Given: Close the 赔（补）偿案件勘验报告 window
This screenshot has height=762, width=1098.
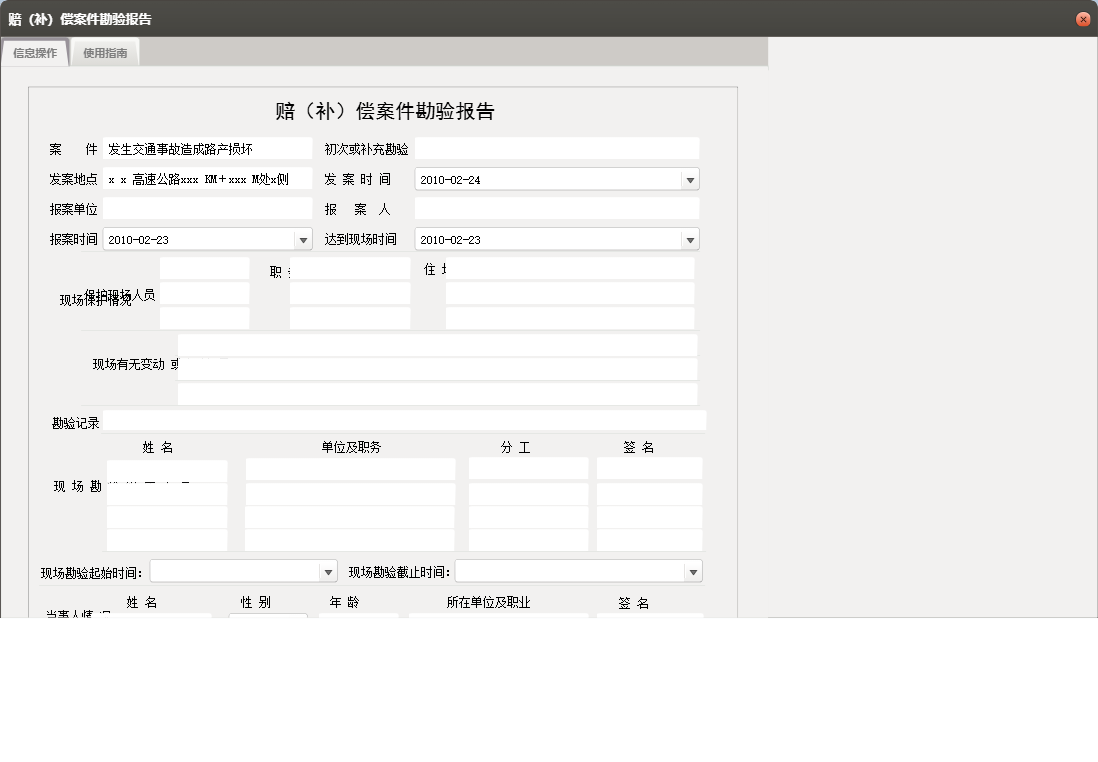Looking at the screenshot, I should [x=1083, y=18].
